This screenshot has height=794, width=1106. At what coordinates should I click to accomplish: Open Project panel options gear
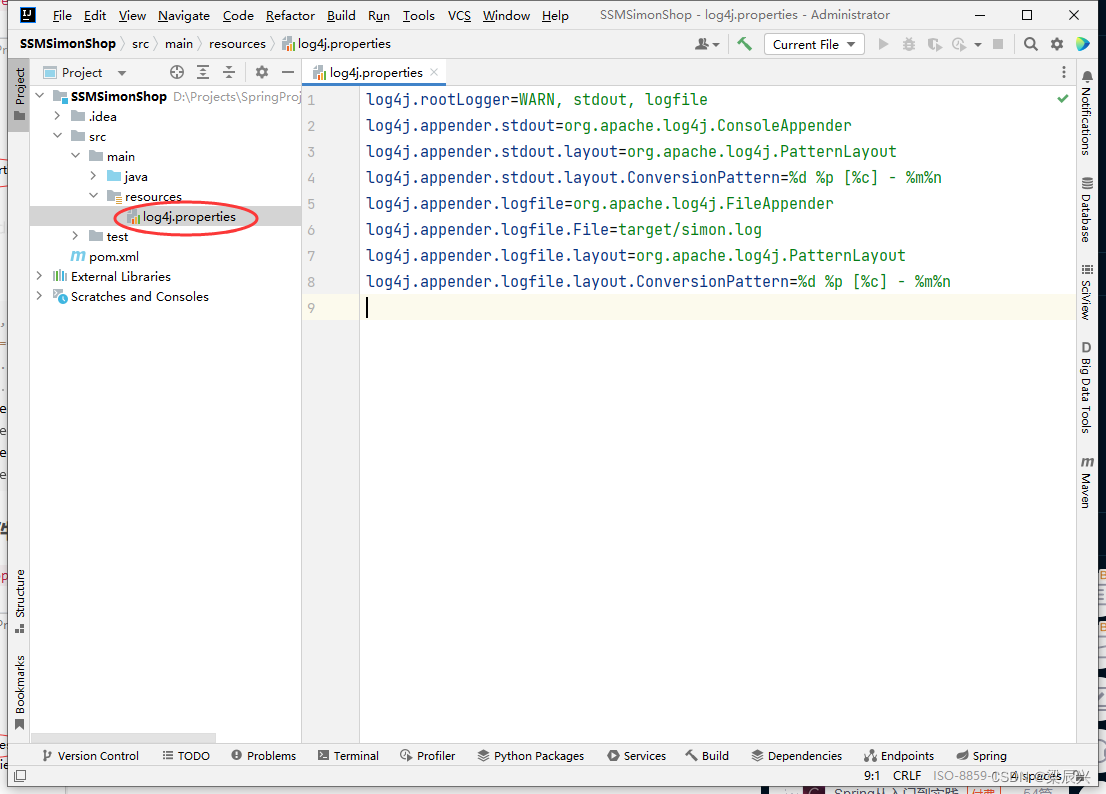pyautogui.click(x=262, y=72)
